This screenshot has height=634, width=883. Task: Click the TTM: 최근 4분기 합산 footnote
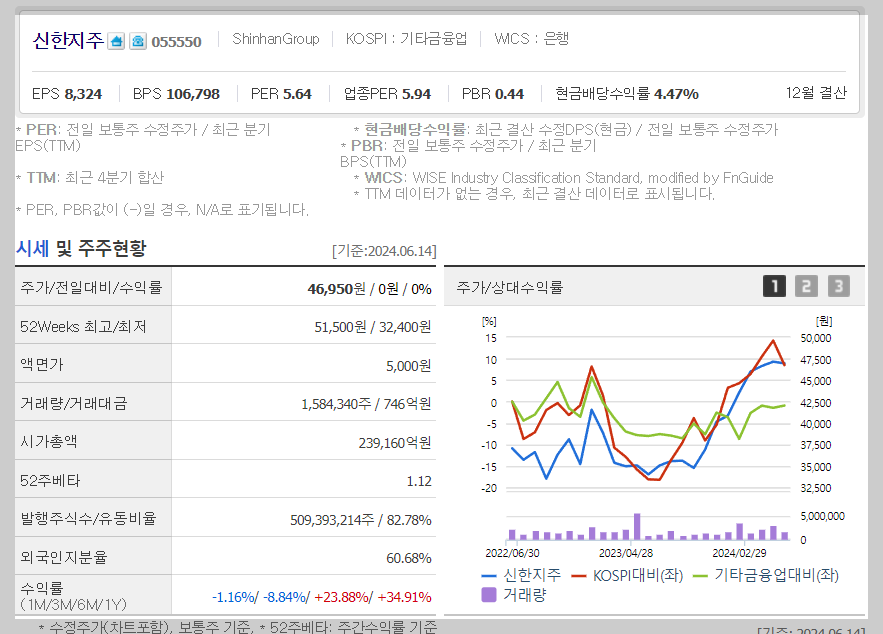point(90,178)
